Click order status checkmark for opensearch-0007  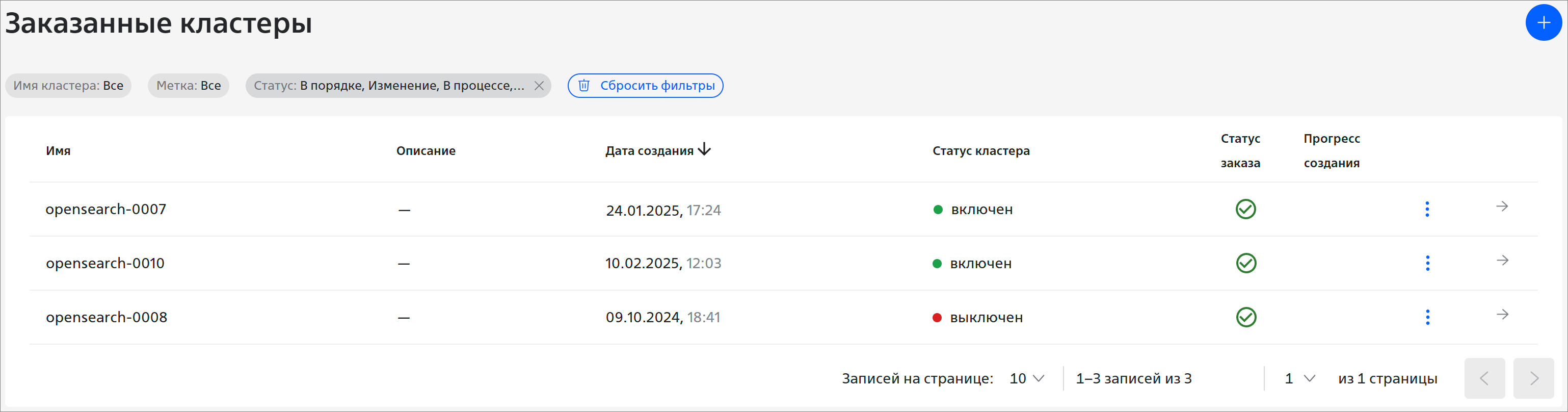(1245, 209)
